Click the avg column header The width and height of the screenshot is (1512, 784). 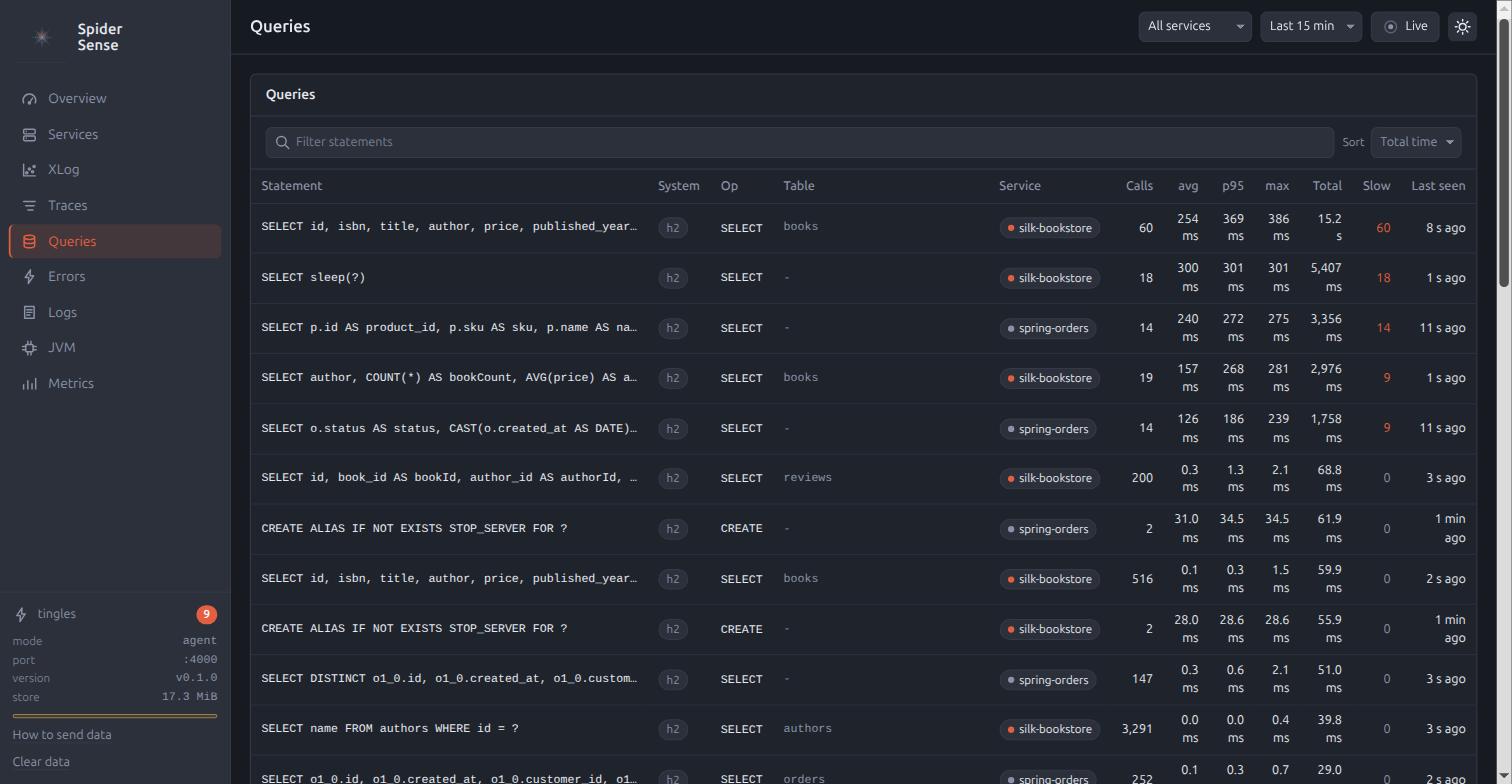[1188, 186]
